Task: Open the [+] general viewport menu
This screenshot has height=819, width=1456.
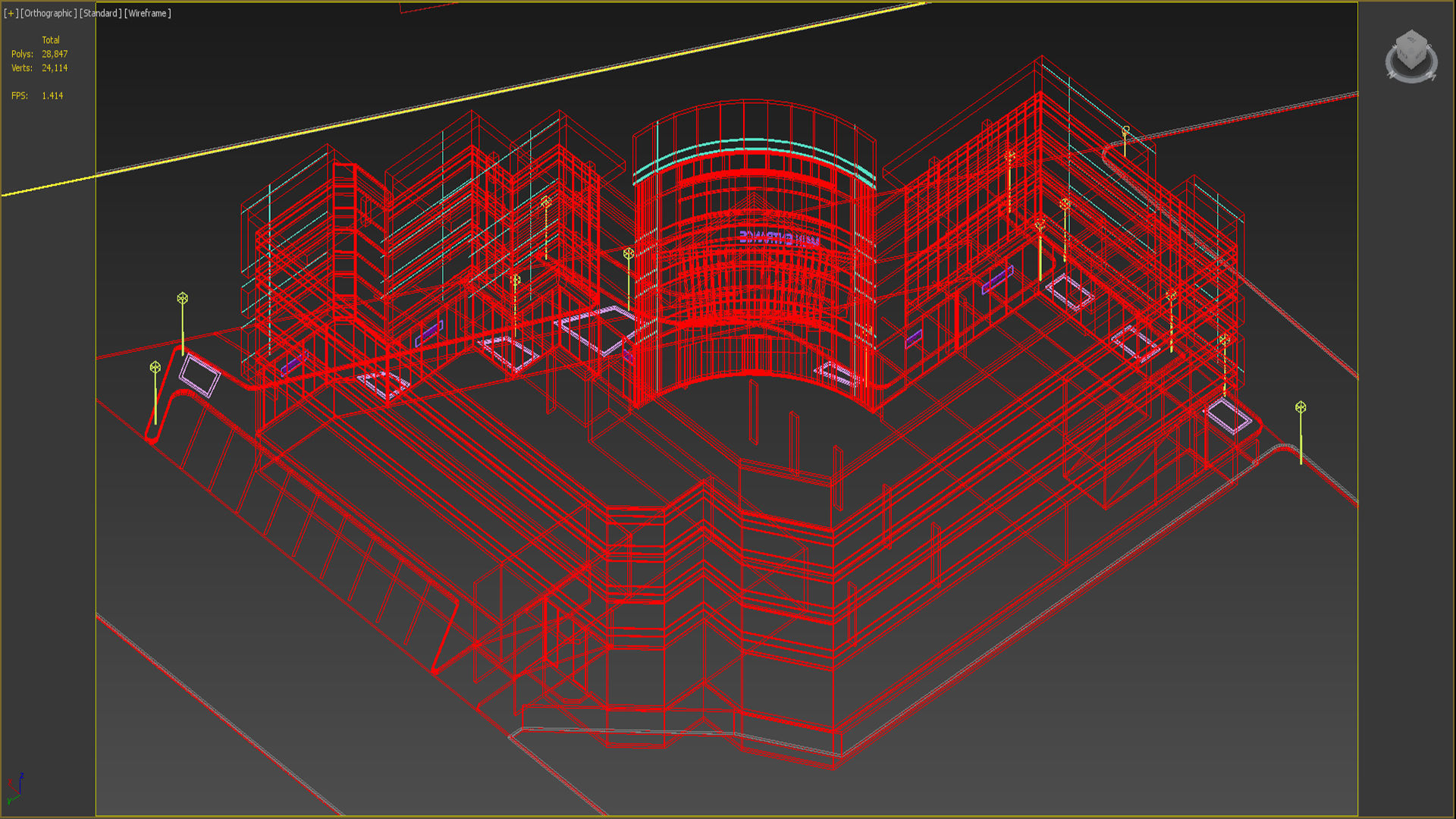Action: pos(11,13)
